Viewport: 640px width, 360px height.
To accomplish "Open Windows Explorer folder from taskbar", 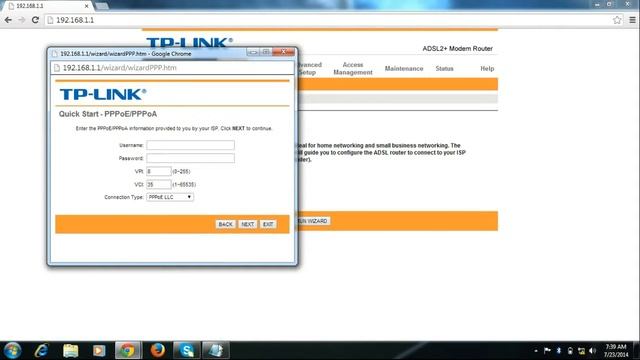I will tap(70, 351).
